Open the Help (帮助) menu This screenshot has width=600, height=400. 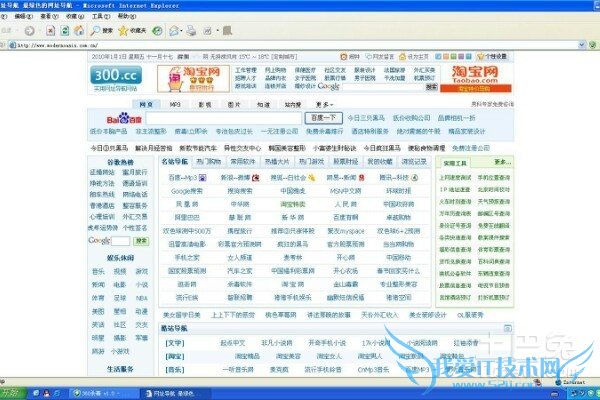pos(127,16)
